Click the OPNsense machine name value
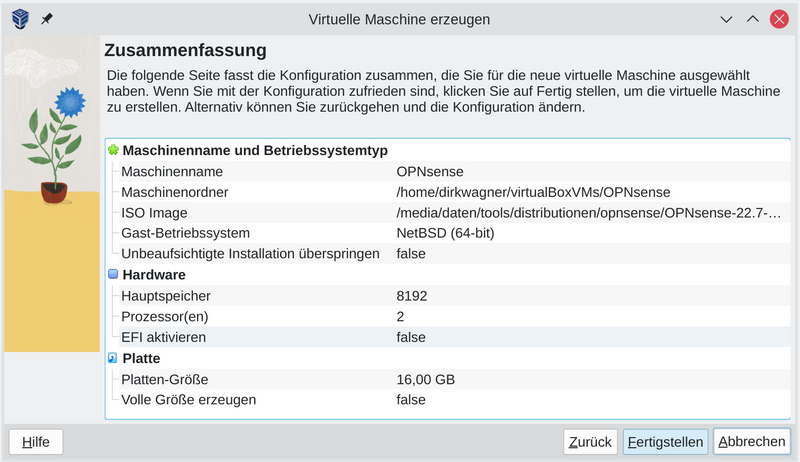 (430, 171)
